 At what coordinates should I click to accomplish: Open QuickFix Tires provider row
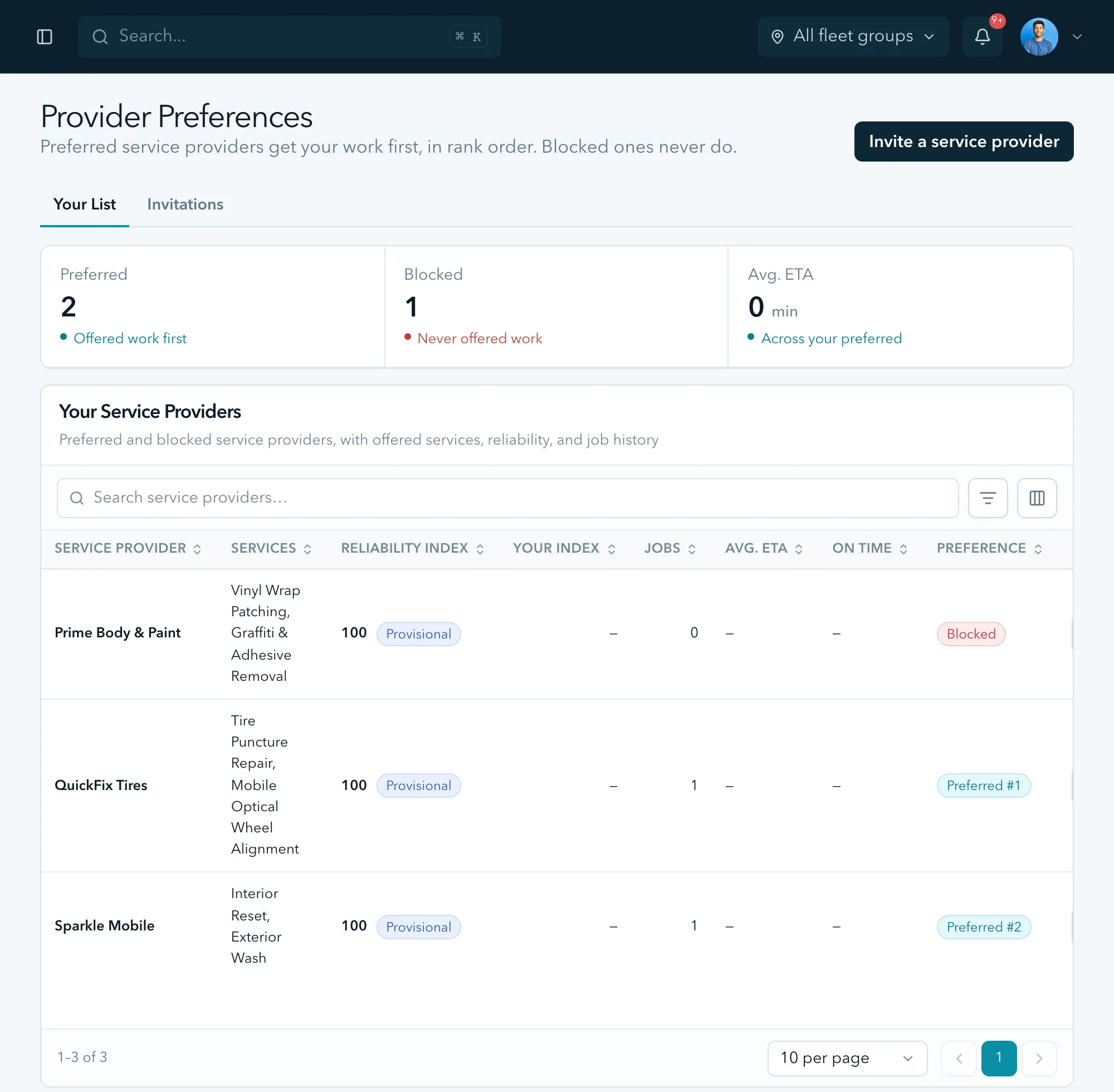[x=556, y=785]
